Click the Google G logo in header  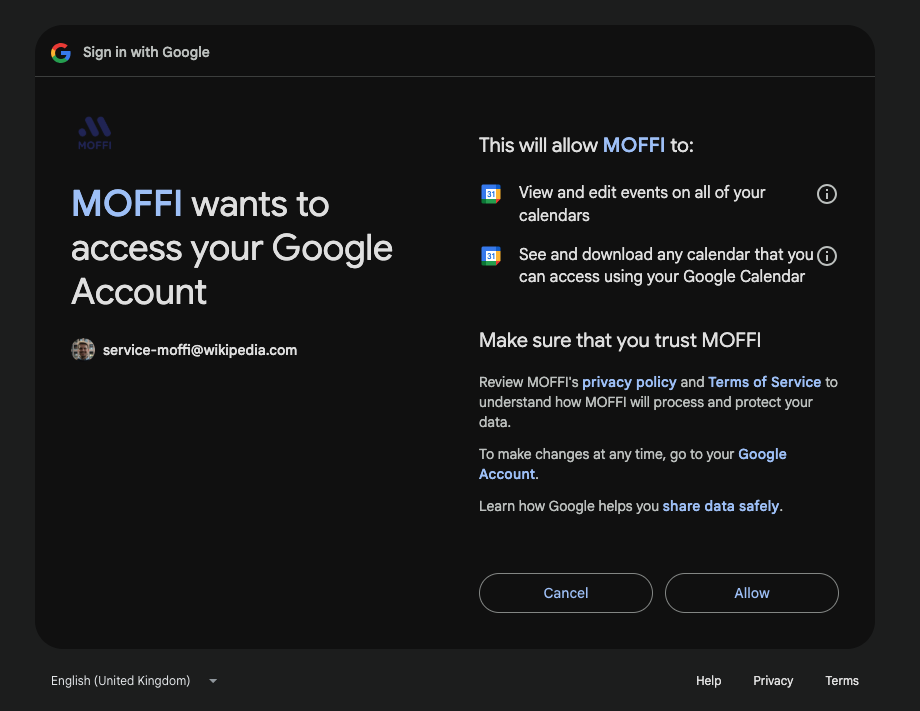[x=60, y=53]
